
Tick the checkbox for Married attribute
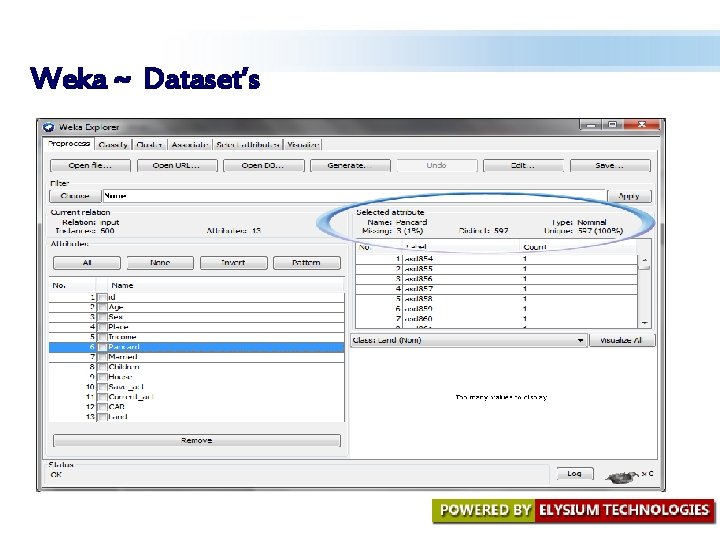click(102, 357)
